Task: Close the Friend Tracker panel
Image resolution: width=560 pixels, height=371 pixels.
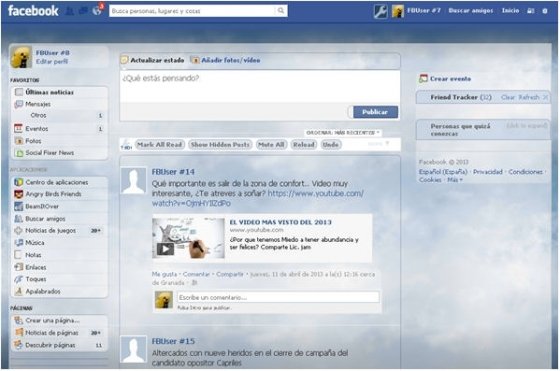Action: tap(545, 97)
